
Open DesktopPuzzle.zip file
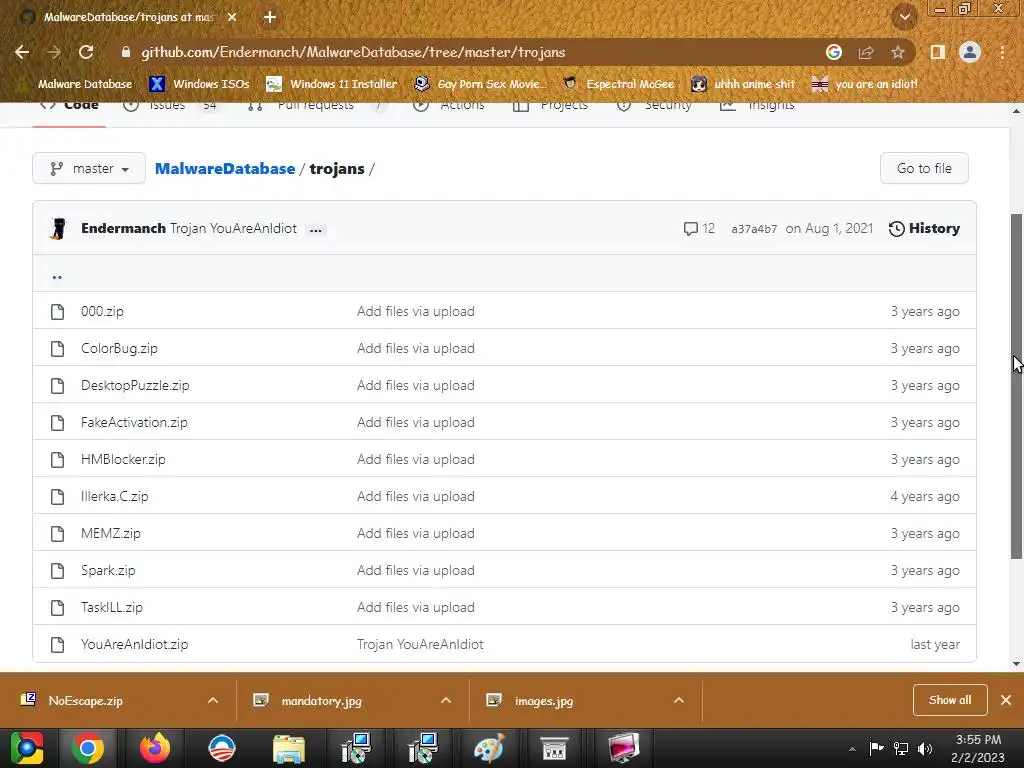(135, 385)
